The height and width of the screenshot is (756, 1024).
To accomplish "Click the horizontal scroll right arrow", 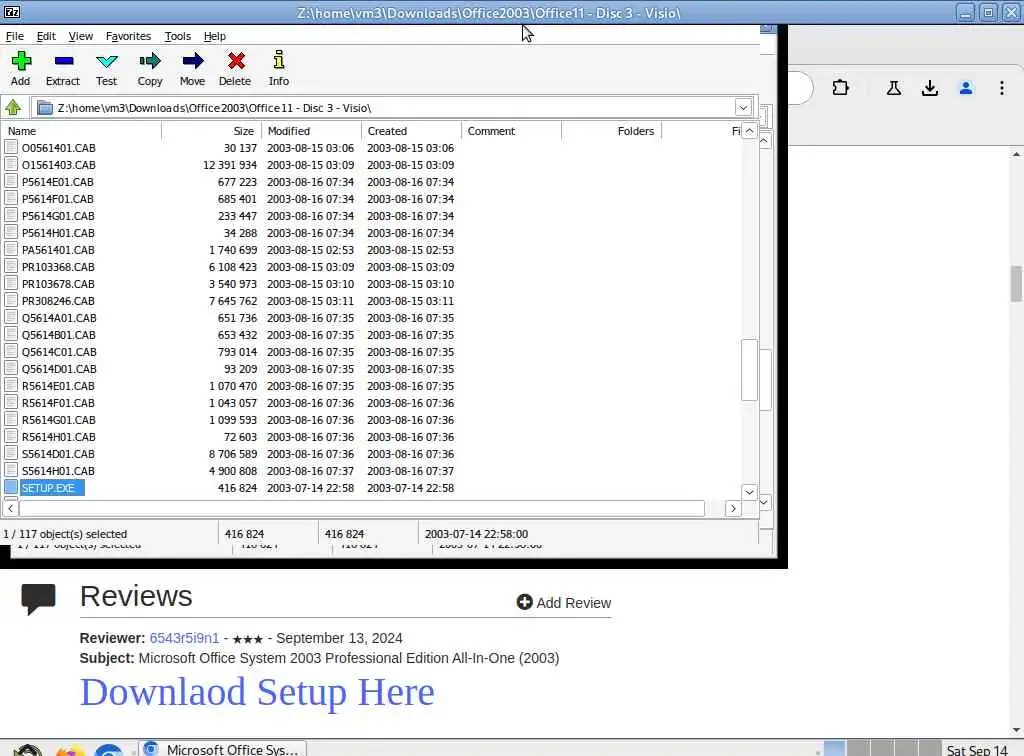I will pos(733,508).
